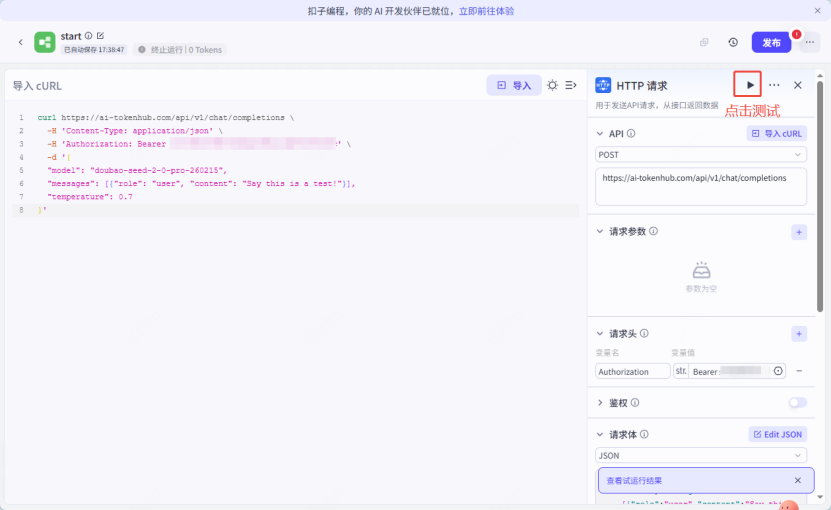
Task: Open the POST method dropdown
Action: click(701, 155)
